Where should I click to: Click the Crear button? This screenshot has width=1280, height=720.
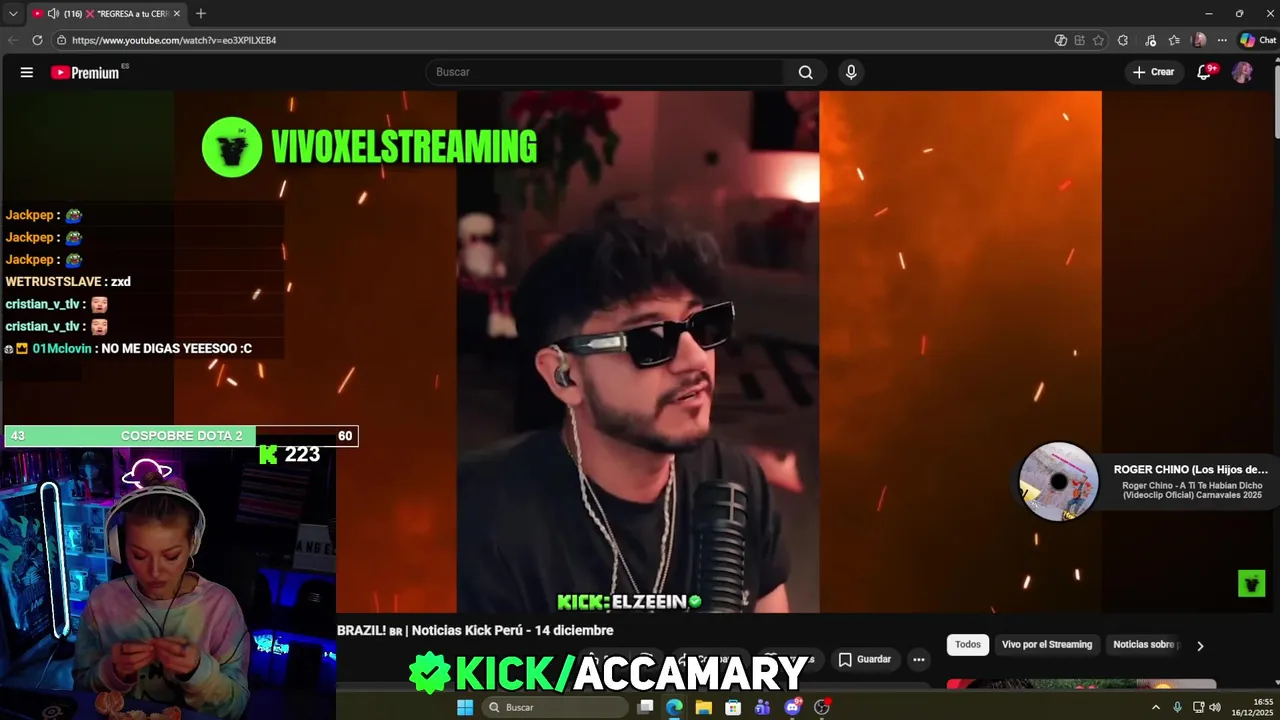(1153, 72)
